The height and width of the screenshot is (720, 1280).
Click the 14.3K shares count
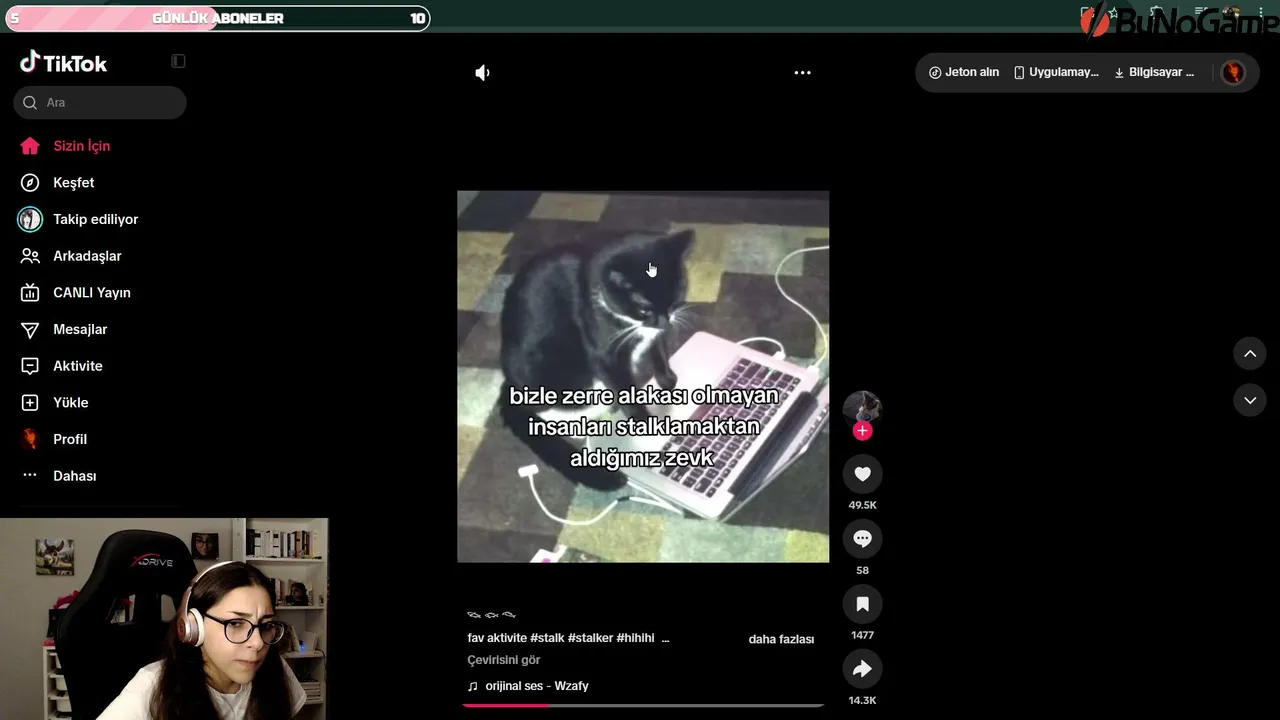(x=862, y=700)
